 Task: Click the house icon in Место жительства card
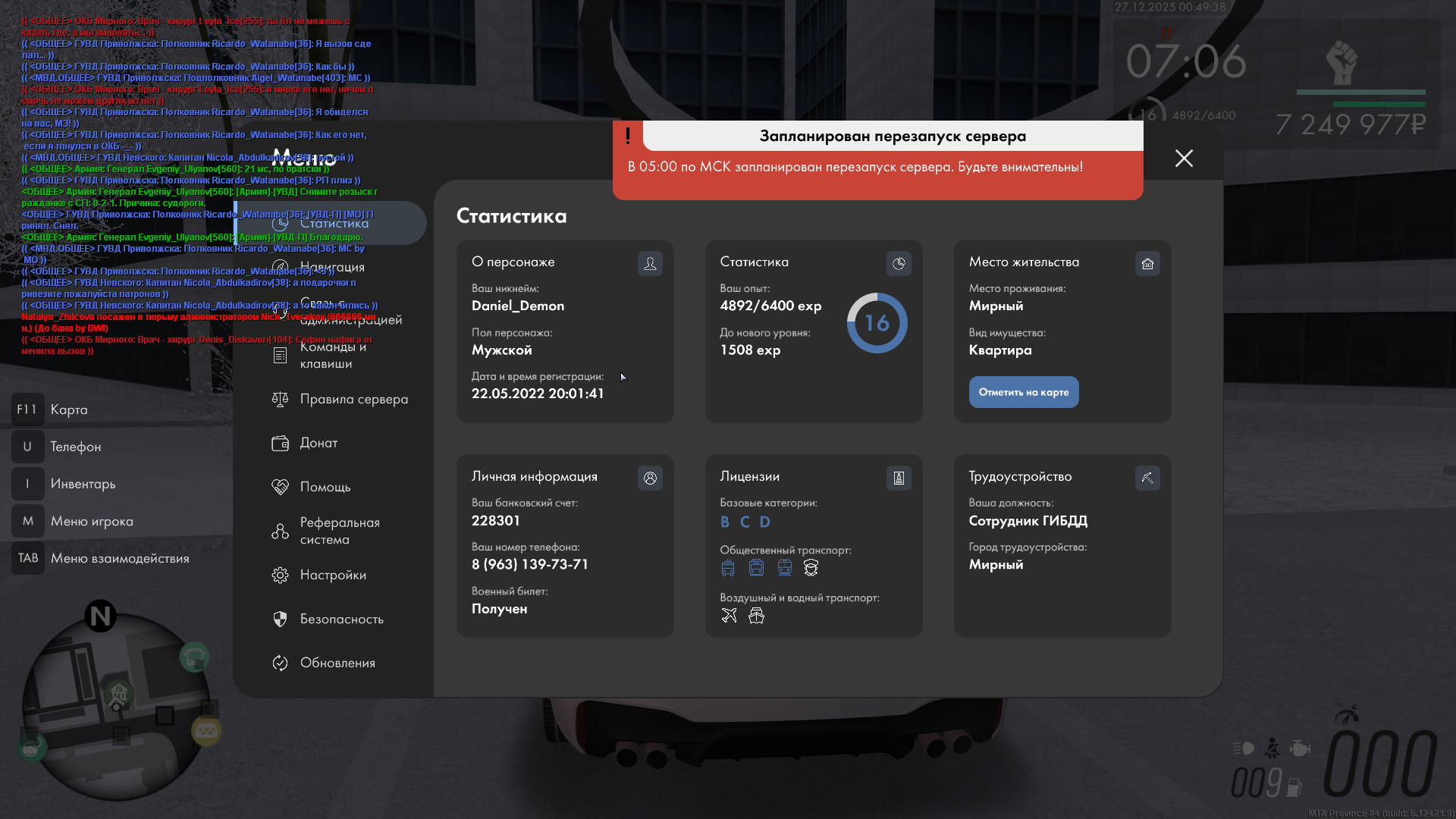click(1147, 263)
